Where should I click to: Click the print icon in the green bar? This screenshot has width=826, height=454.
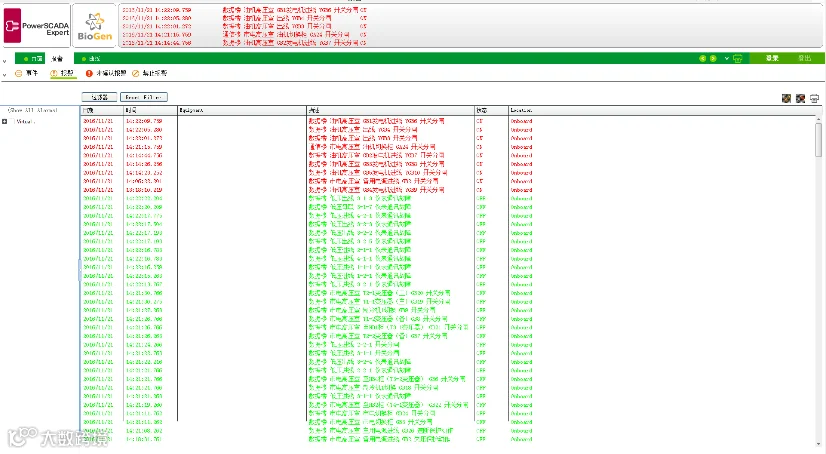click(738, 58)
